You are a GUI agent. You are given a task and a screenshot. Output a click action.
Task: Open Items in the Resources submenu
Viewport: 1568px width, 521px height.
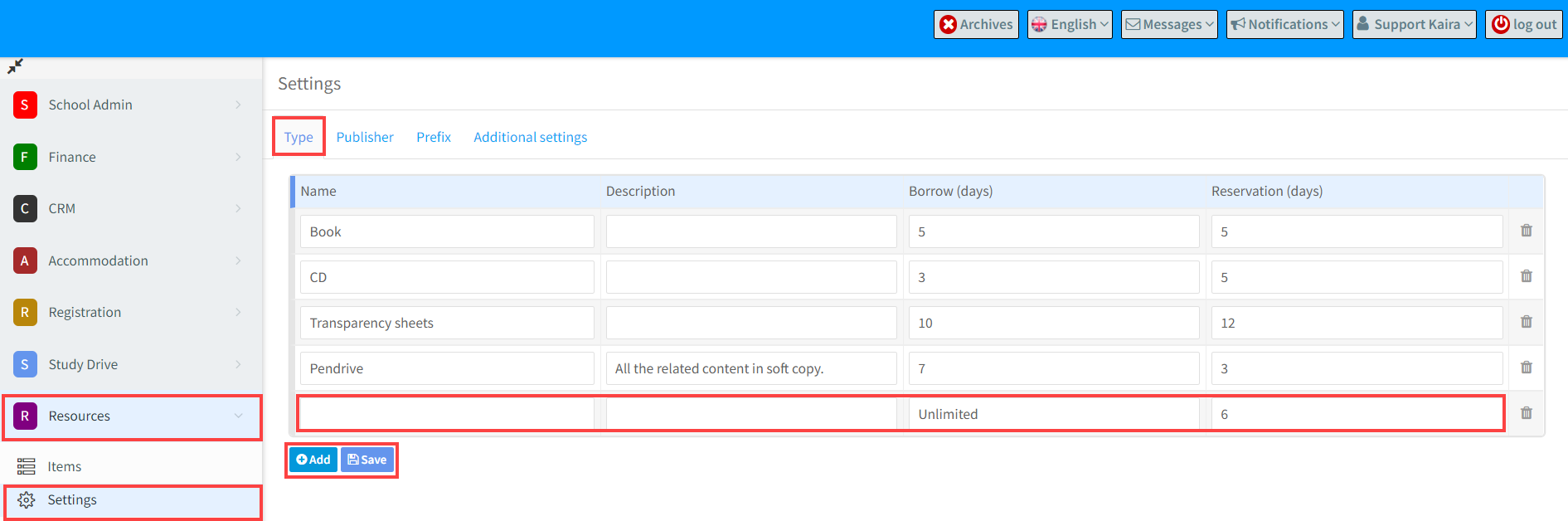[x=65, y=466]
